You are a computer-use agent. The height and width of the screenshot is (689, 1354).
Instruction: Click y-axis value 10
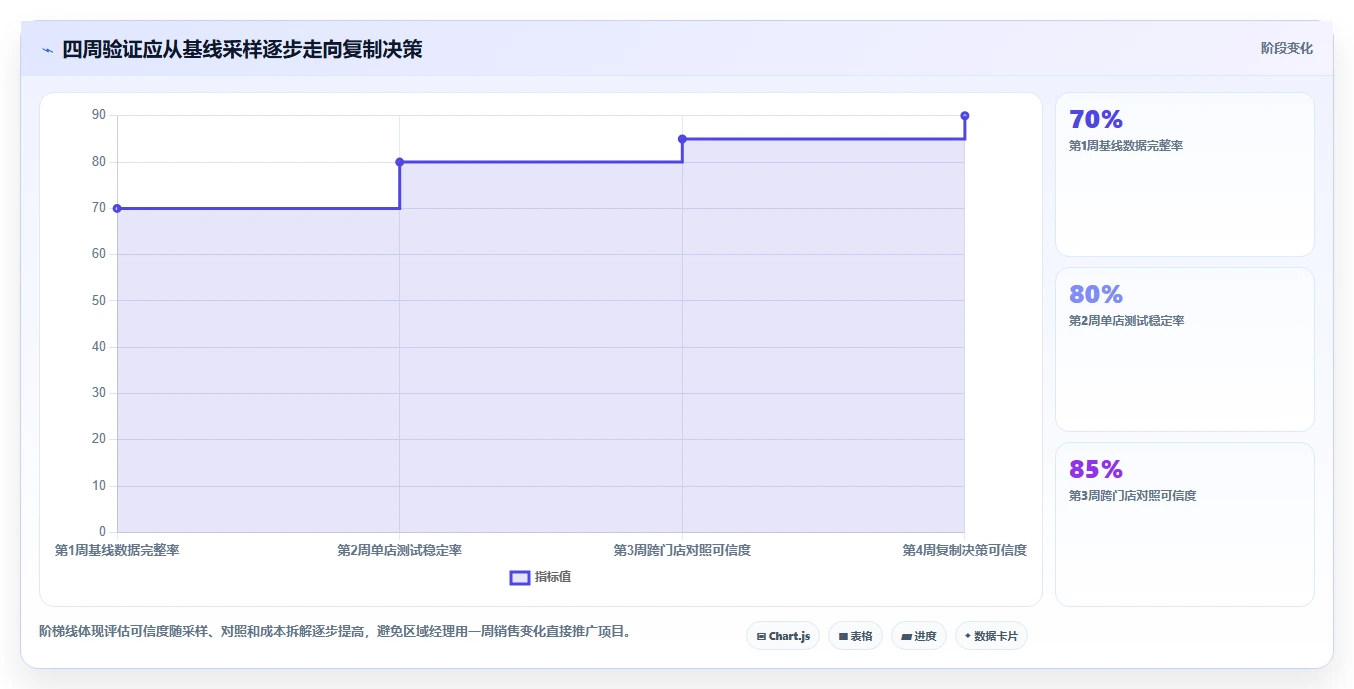click(99, 486)
